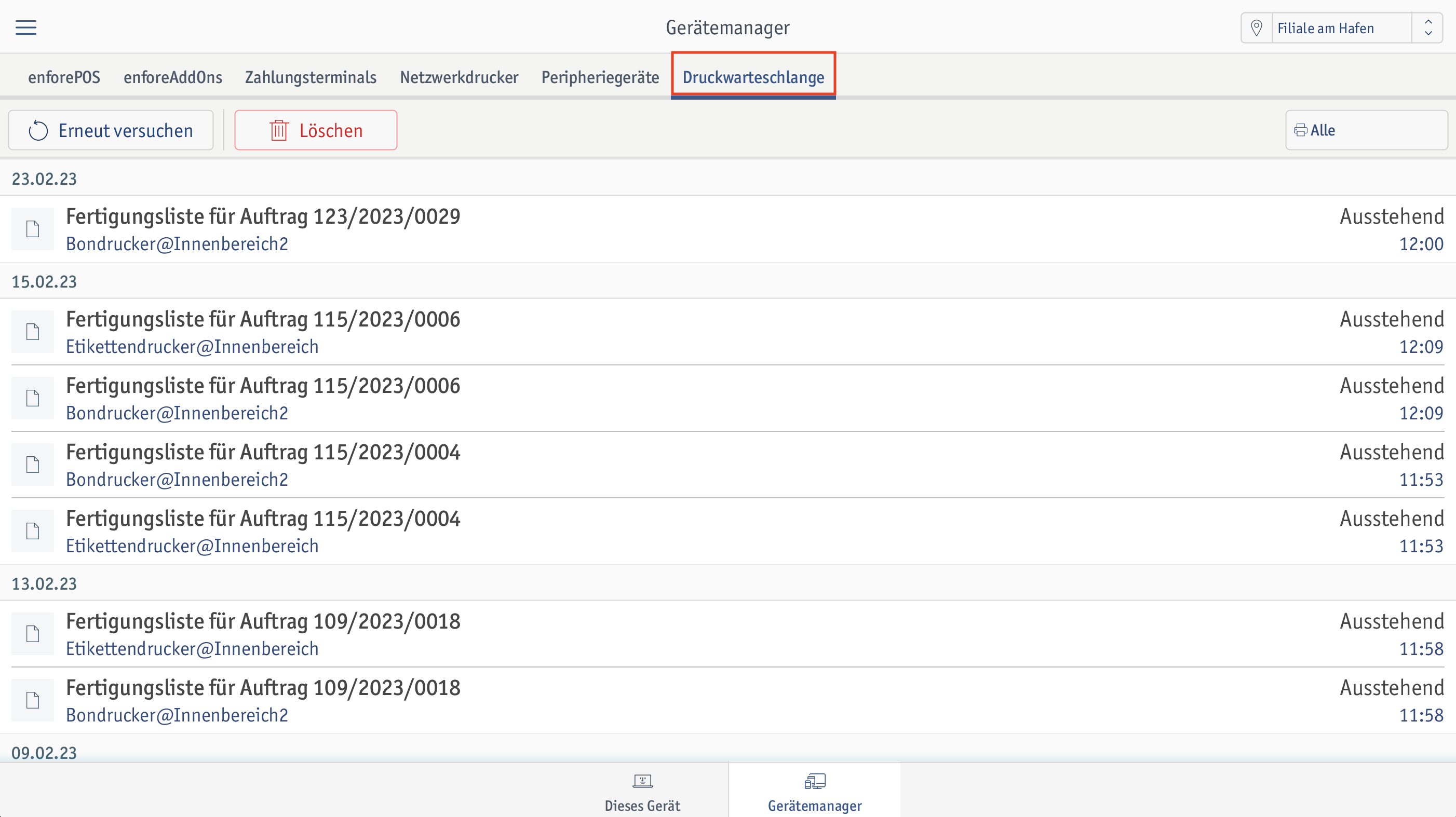This screenshot has height=817, width=1456.
Task: Click Bondrucker@Innenbereich2 under Auftrag 123/2023/0029
Action: [177, 244]
